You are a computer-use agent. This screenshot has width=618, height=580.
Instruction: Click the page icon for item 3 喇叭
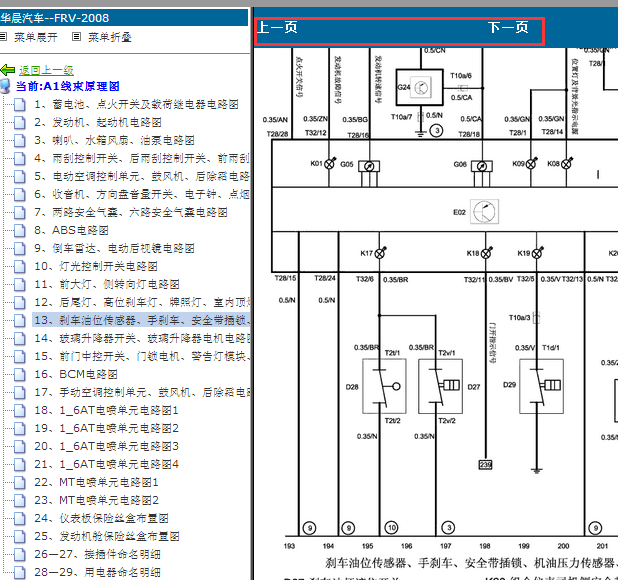coord(20,141)
